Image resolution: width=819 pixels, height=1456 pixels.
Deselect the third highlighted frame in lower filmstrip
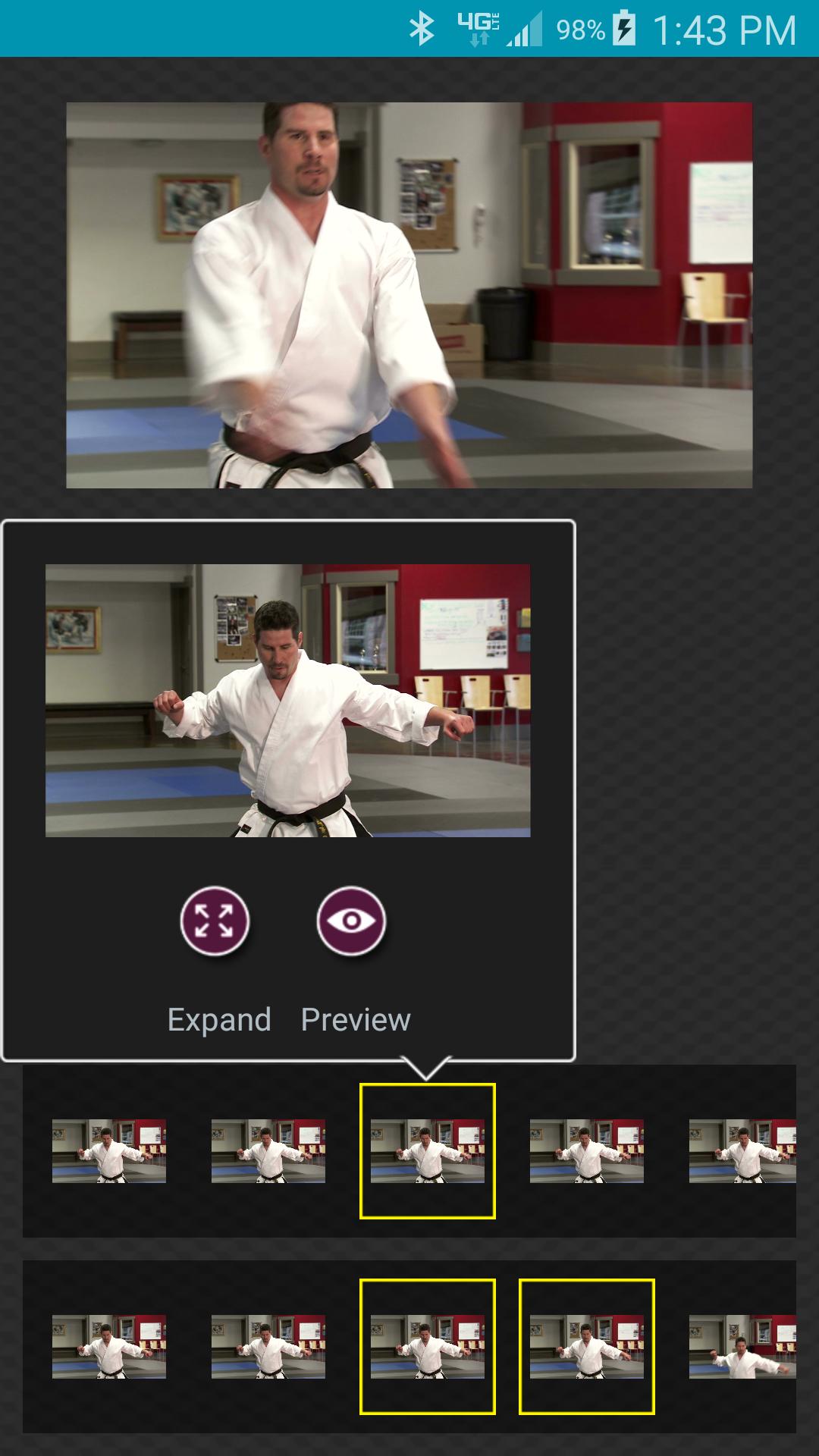click(x=428, y=1347)
